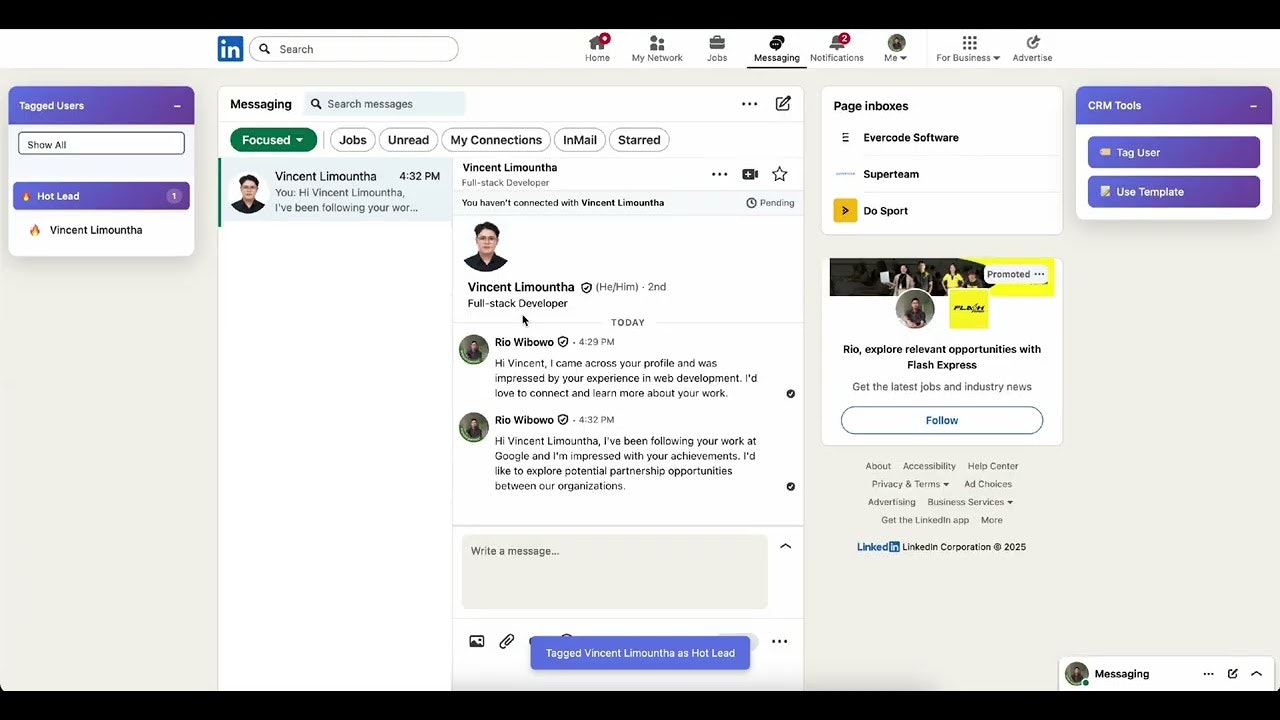Select the Hot Lead tag group
This screenshot has width=1280, height=720.
tap(101, 196)
